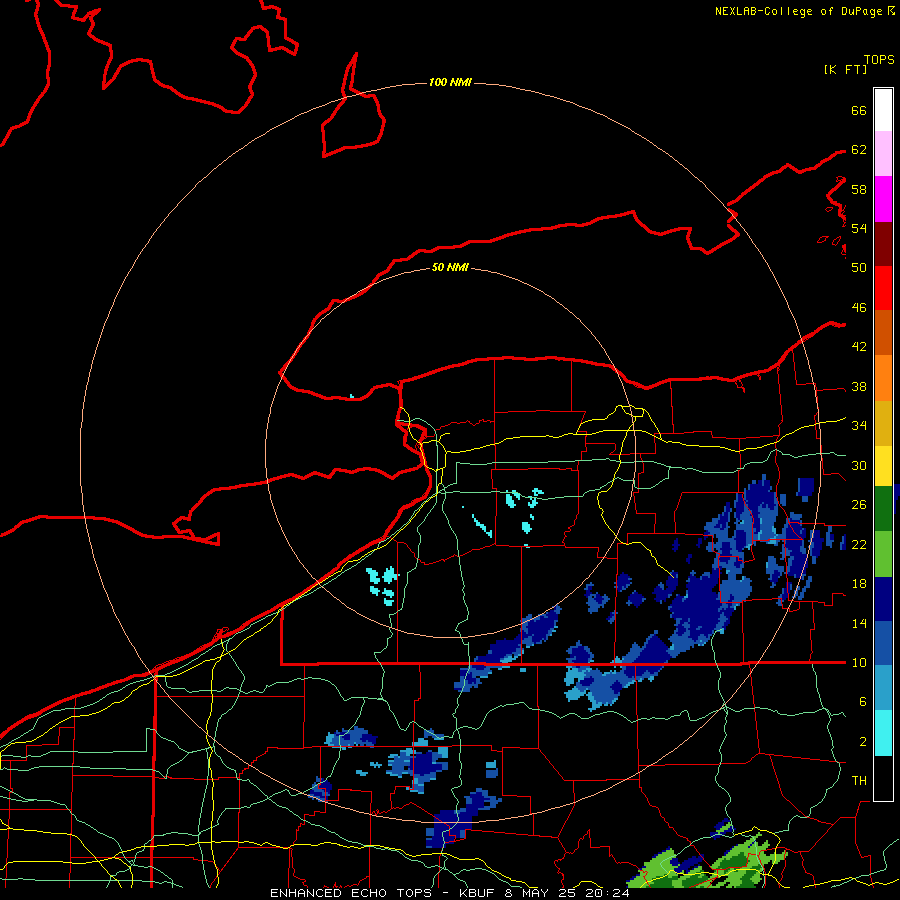Click the dark orange legend swatch

883,333
